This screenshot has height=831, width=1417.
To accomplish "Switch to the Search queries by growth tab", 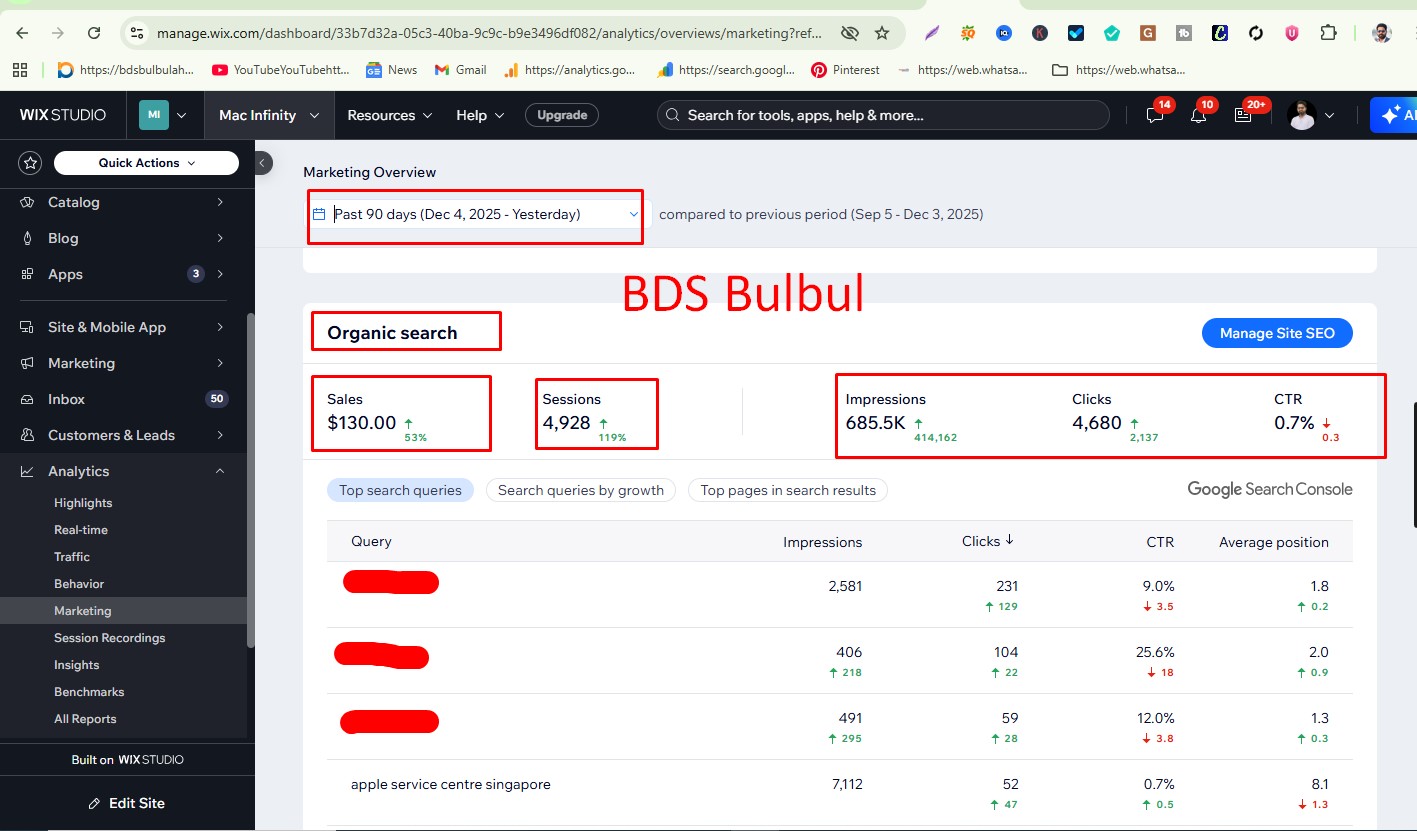I will point(580,490).
